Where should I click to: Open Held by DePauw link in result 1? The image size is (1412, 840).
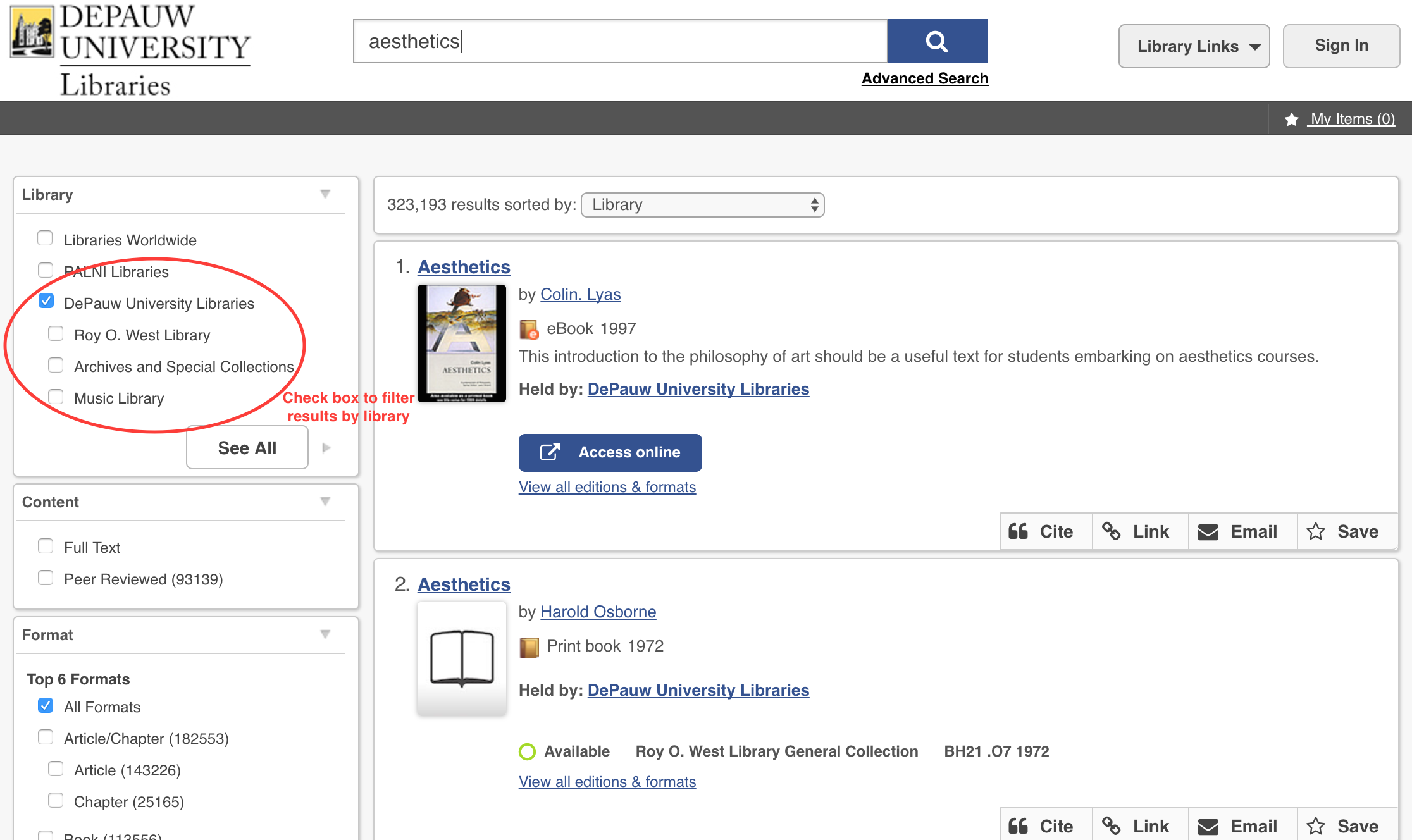click(698, 389)
